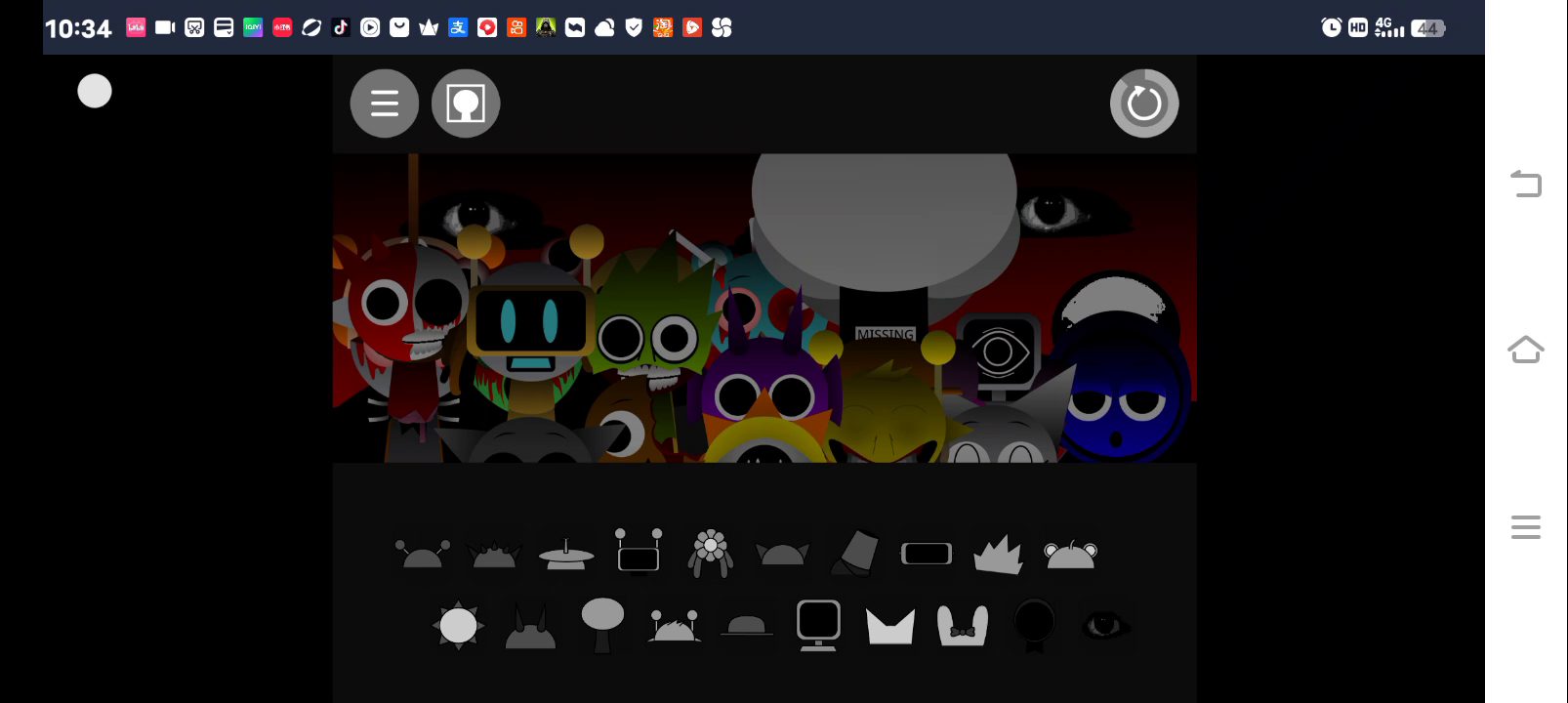The width and height of the screenshot is (1568, 703).
Task: Tap the Android home navigation button
Action: [x=1525, y=350]
